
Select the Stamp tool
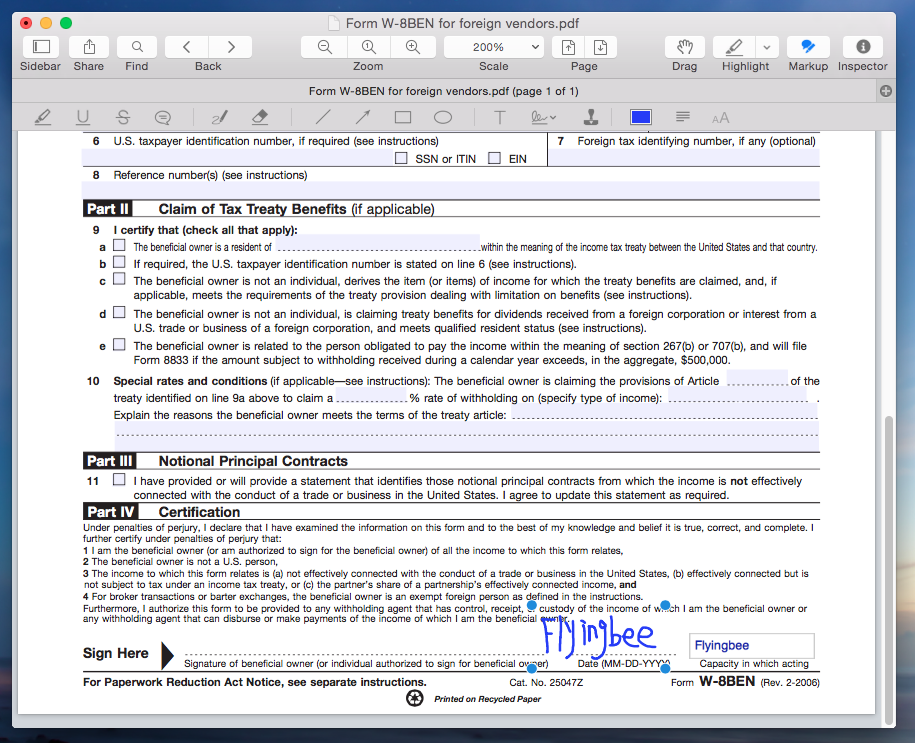pyautogui.click(x=591, y=117)
